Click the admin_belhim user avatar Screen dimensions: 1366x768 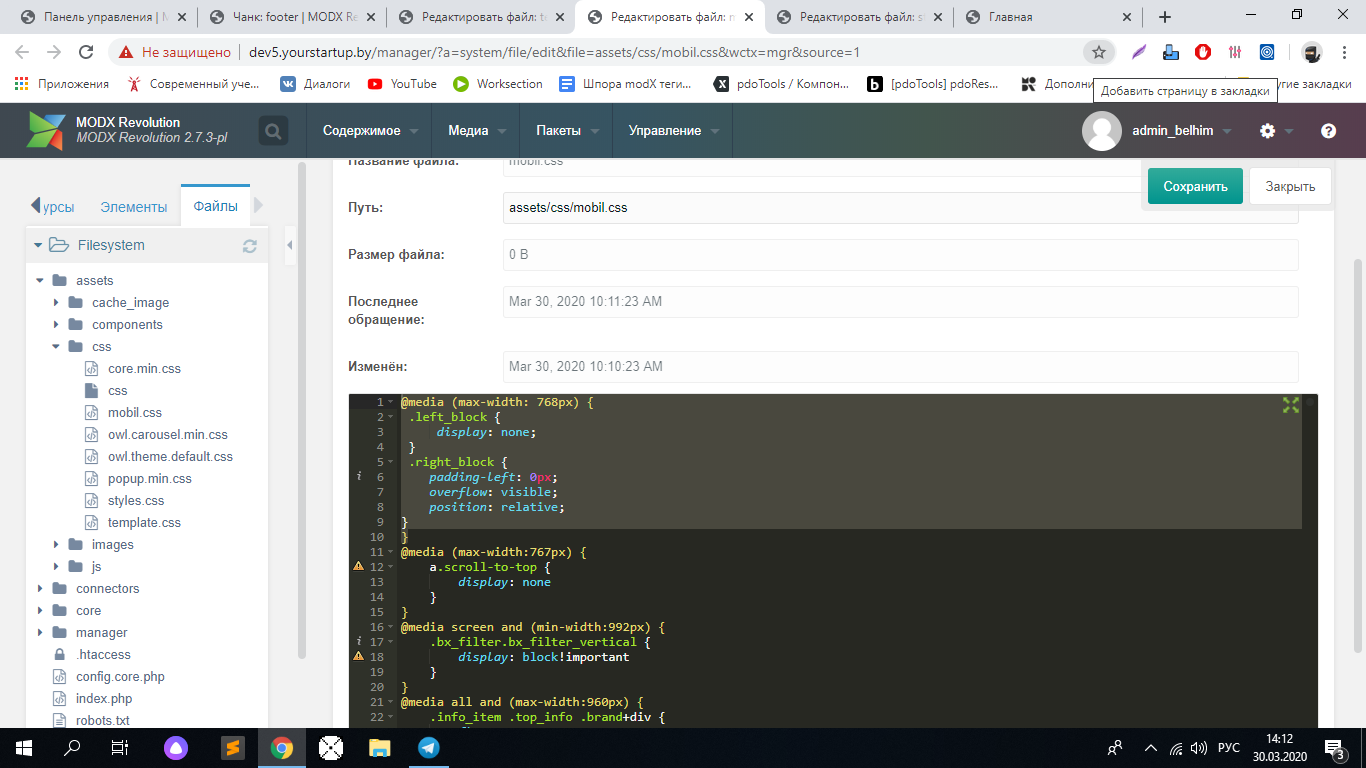click(x=1101, y=131)
